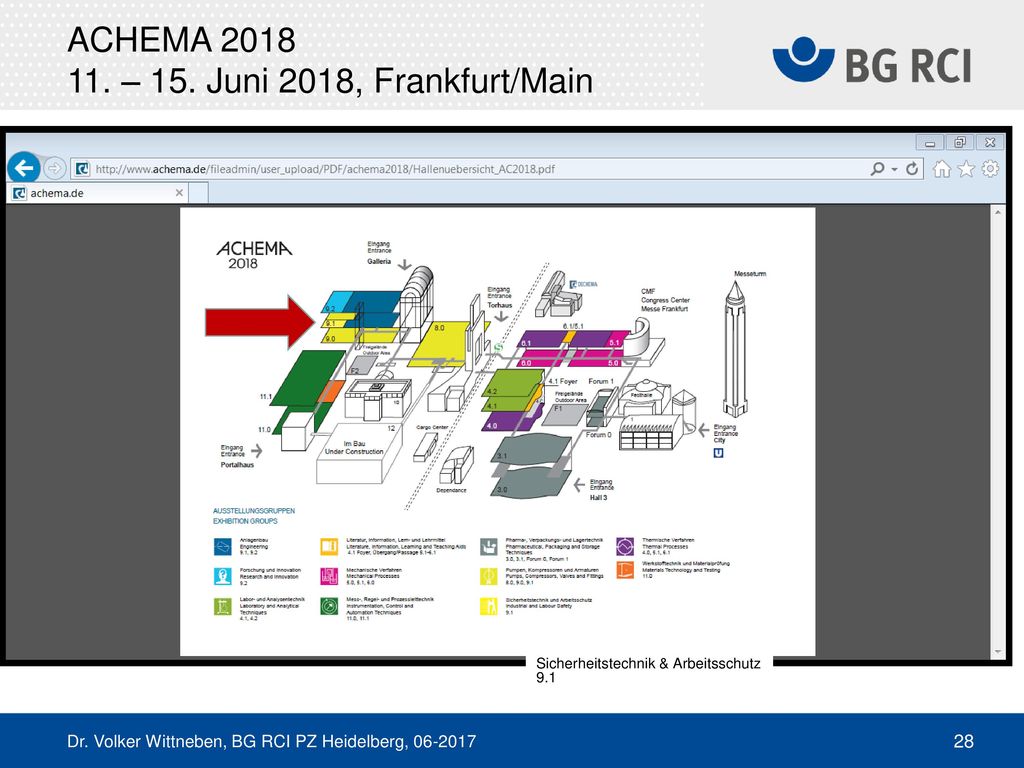
Task: Click the Pharma-, Verpackungs- legend icon
Action: coord(488,546)
